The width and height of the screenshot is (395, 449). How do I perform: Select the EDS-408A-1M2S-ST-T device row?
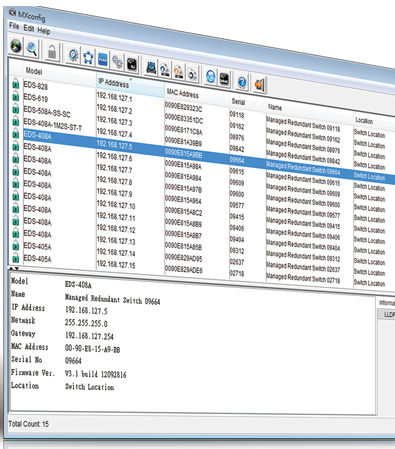53,125
